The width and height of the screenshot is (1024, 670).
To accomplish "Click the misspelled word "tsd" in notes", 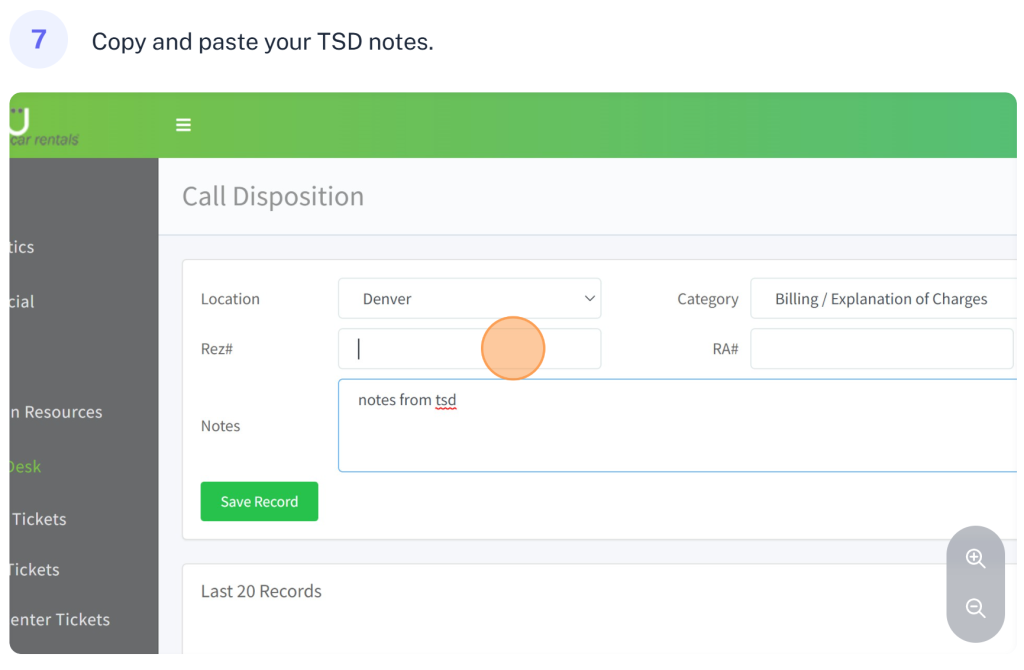I will tap(446, 400).
